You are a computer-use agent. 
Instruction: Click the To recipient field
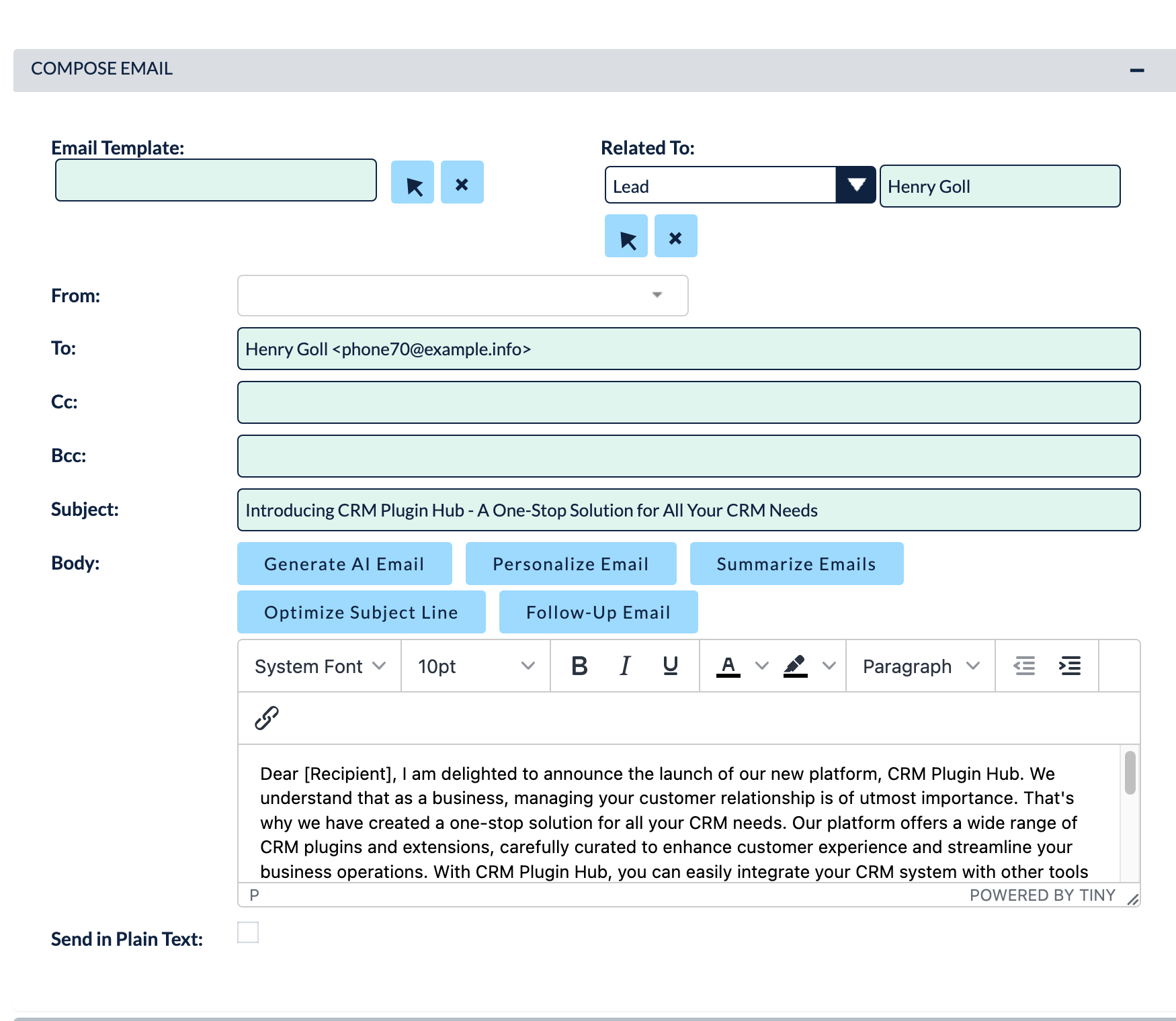click(x=689, y=349)
